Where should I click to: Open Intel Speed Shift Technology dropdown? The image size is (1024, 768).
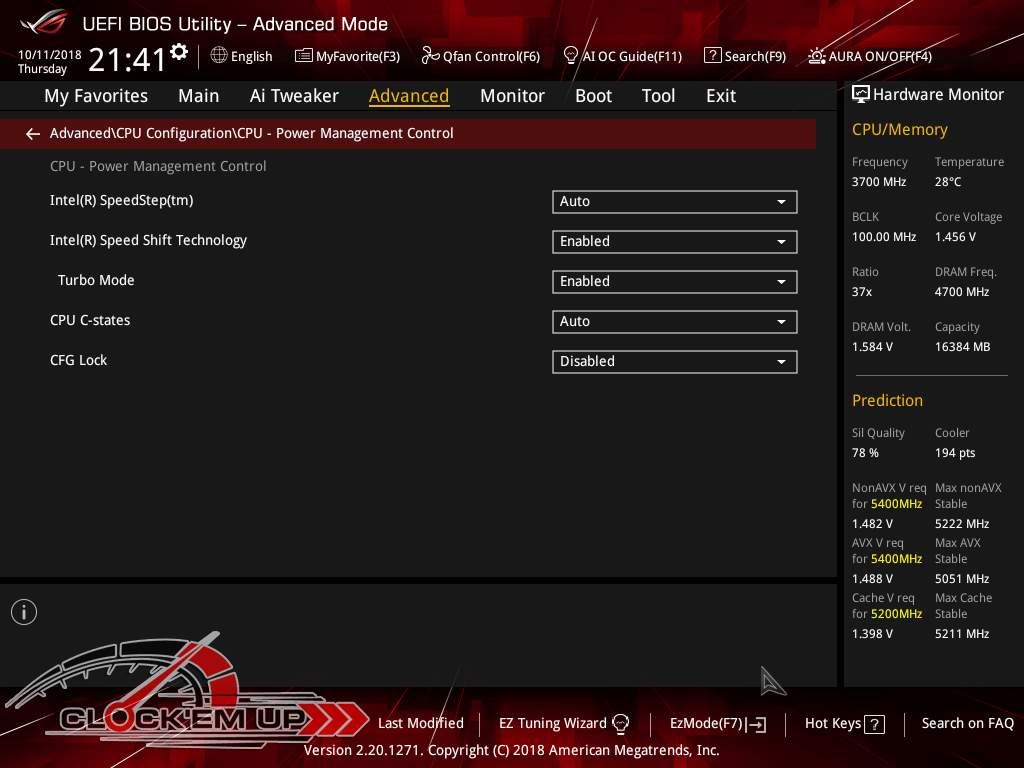coord(674,242)
